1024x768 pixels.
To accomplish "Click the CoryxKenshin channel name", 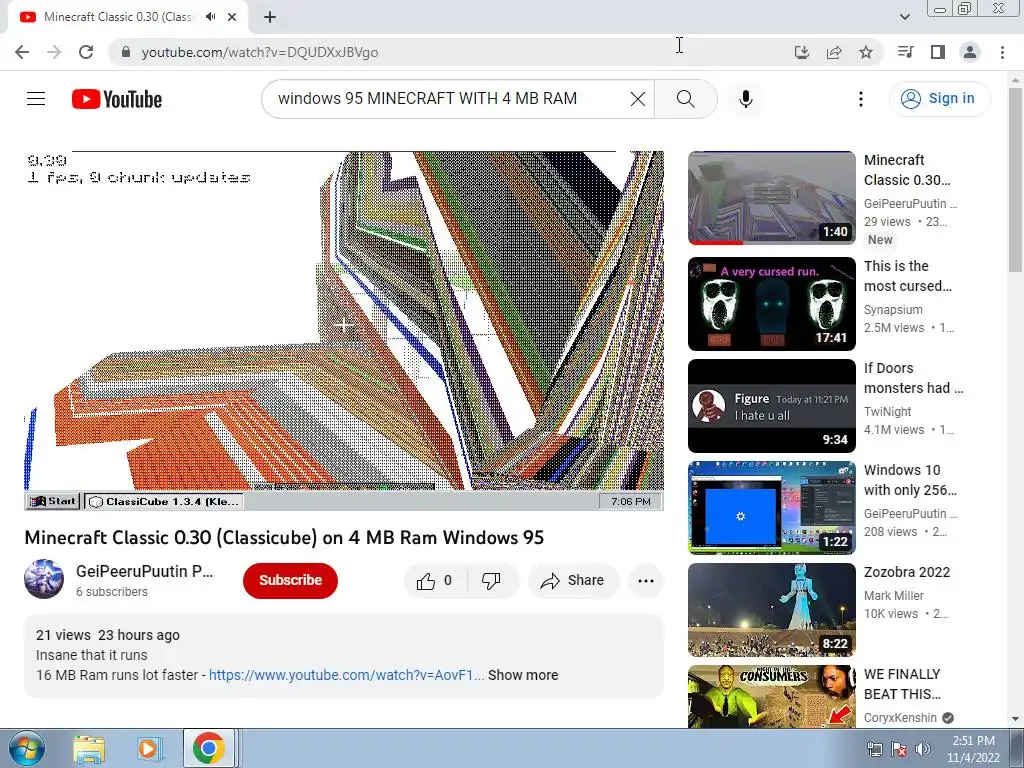I will coord(901,718).
